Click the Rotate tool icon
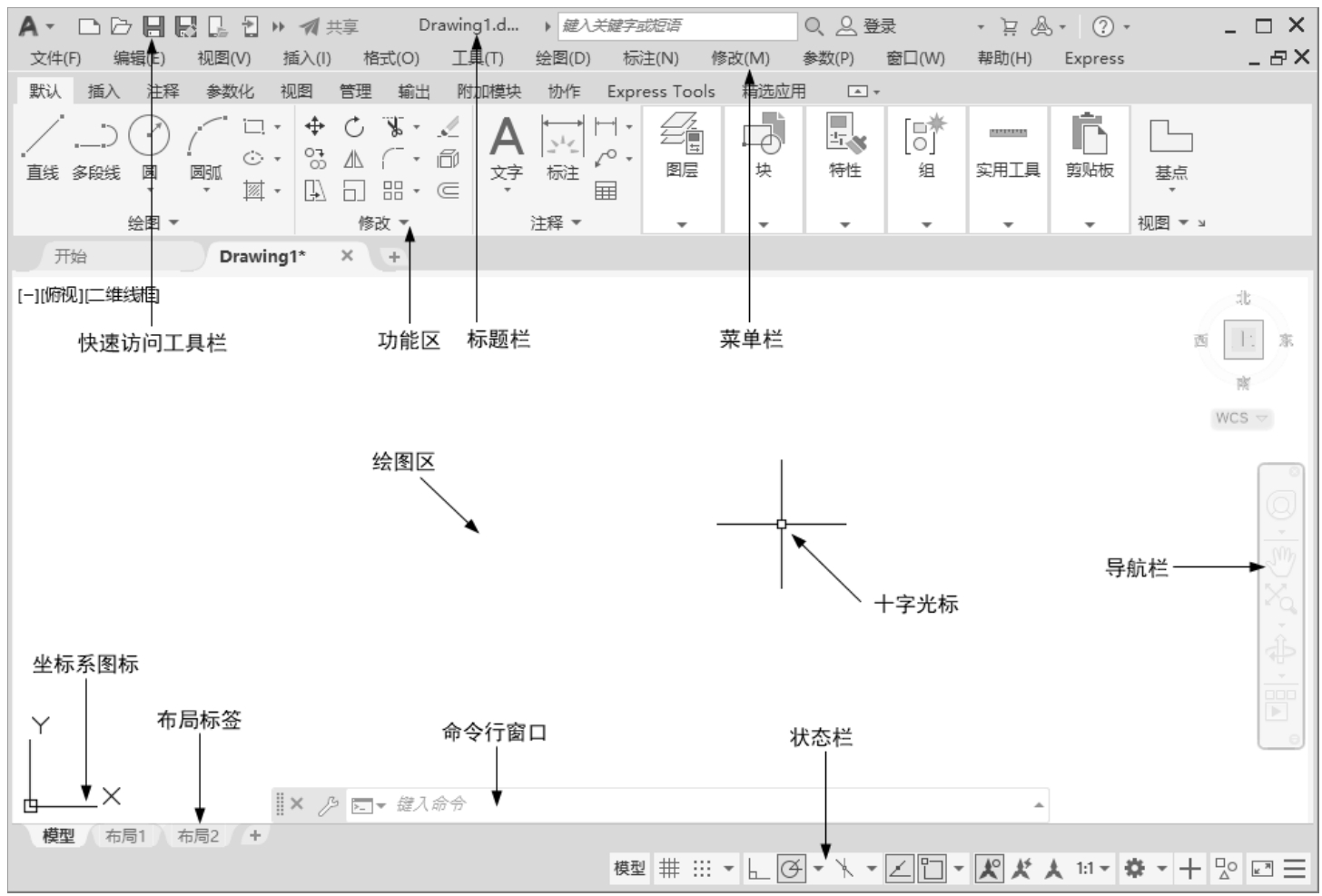 [354, 127]
